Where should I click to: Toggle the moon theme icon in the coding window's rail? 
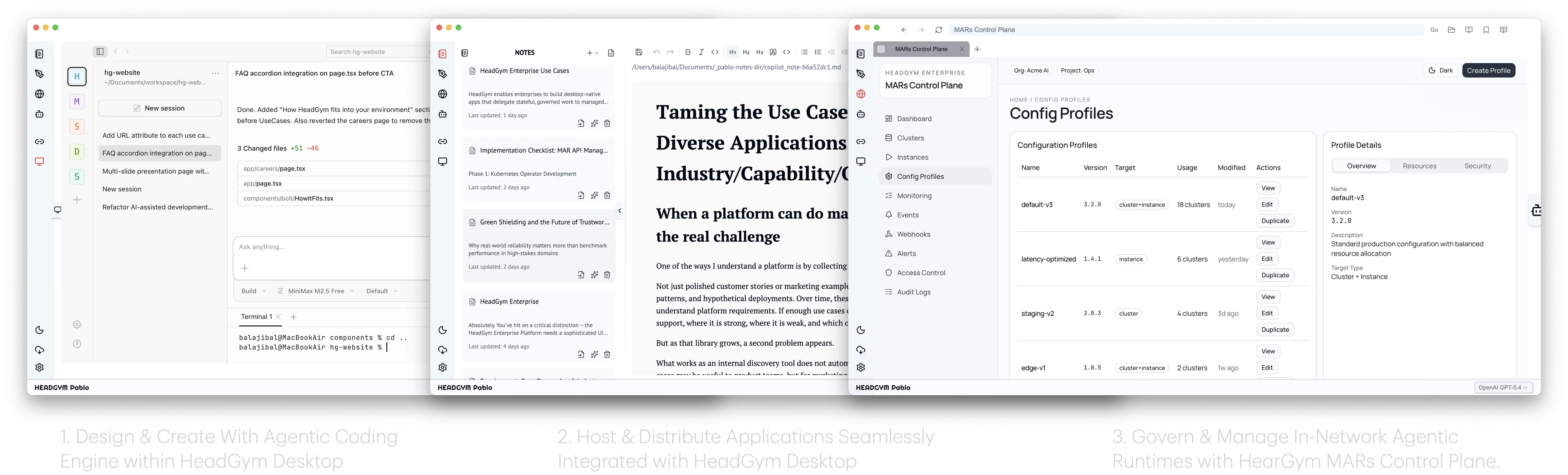[x=40, y=331]
